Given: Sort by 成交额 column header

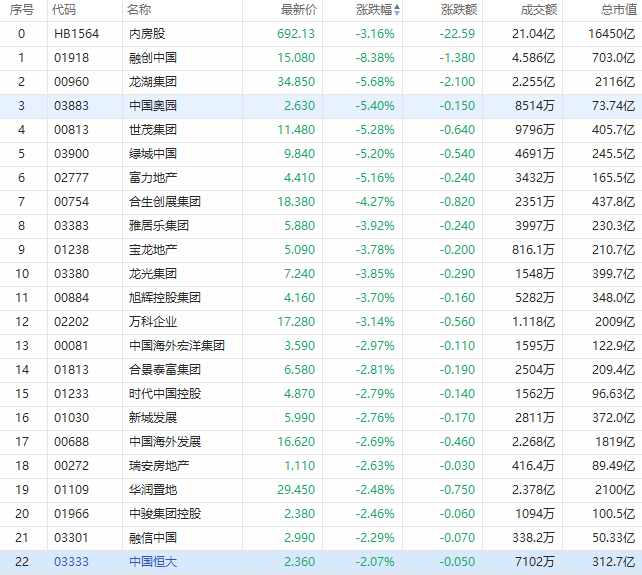Looking at the screenshot, I should [539, 9].
